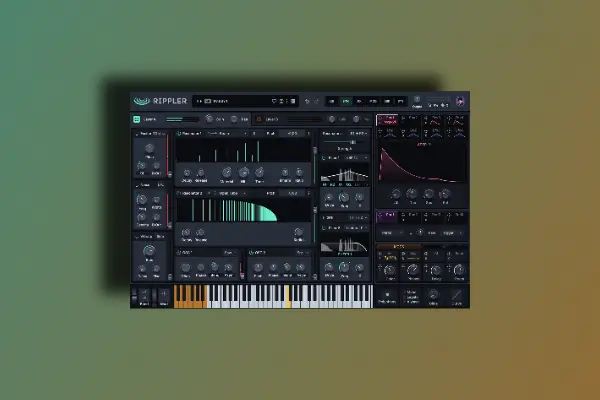Open Resonator 1 three-dot options menu
Viewport: 600px width, 400px height.
coord(308,134)
